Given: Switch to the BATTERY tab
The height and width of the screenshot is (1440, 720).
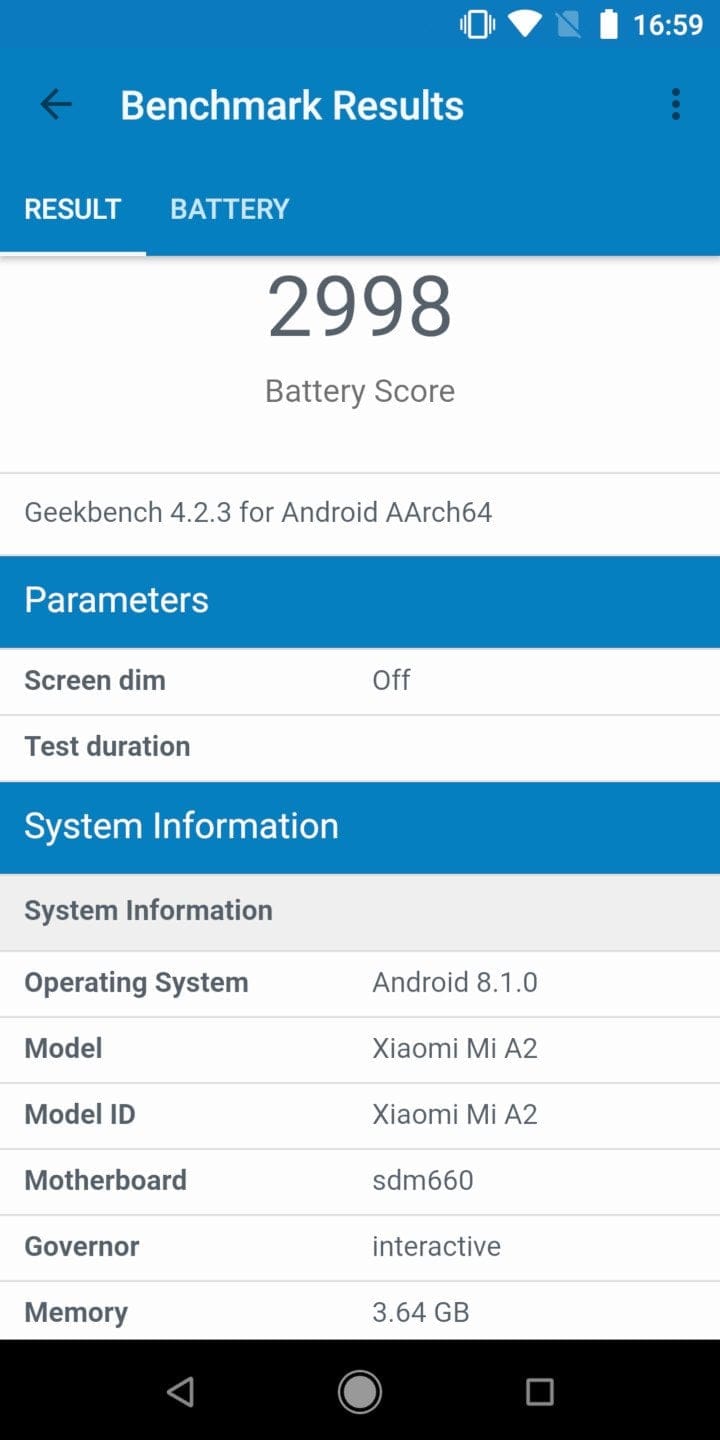Looking at the screenshot, I should click(x=229, y=209).
